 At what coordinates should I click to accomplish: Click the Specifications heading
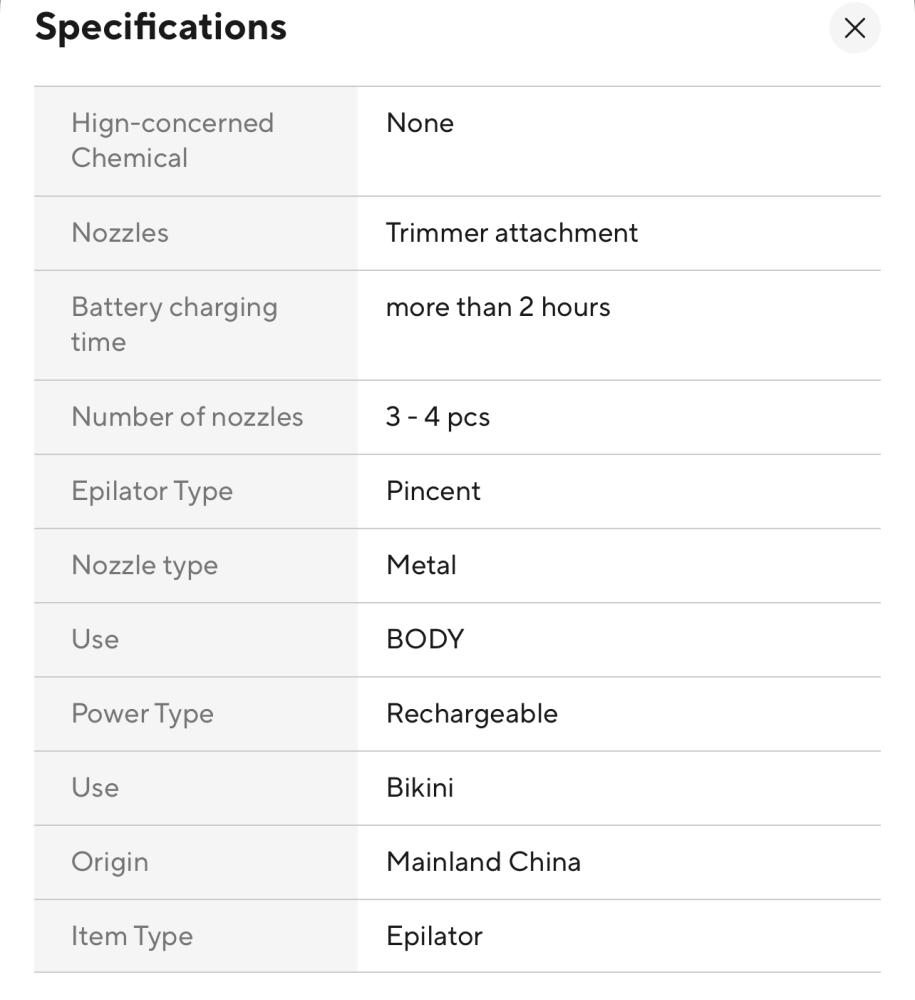click(x=161, y=27)
